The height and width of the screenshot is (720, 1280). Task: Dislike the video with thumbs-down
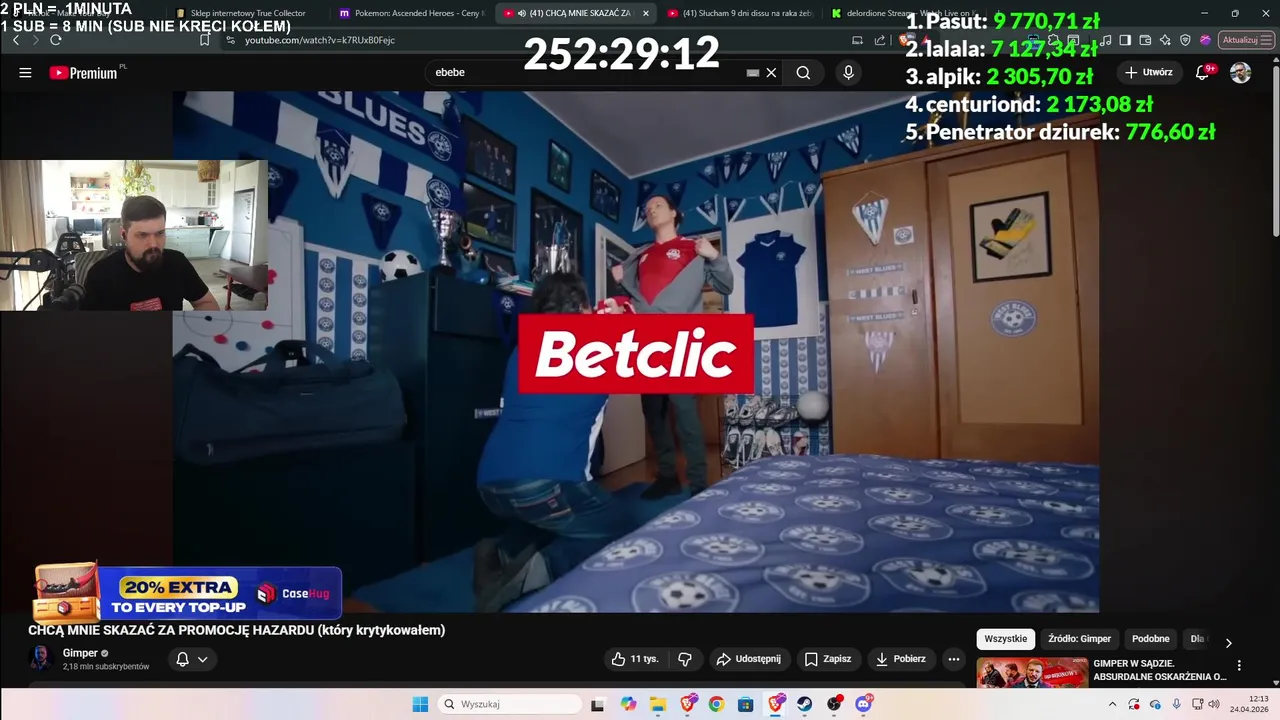pos(685,659)
